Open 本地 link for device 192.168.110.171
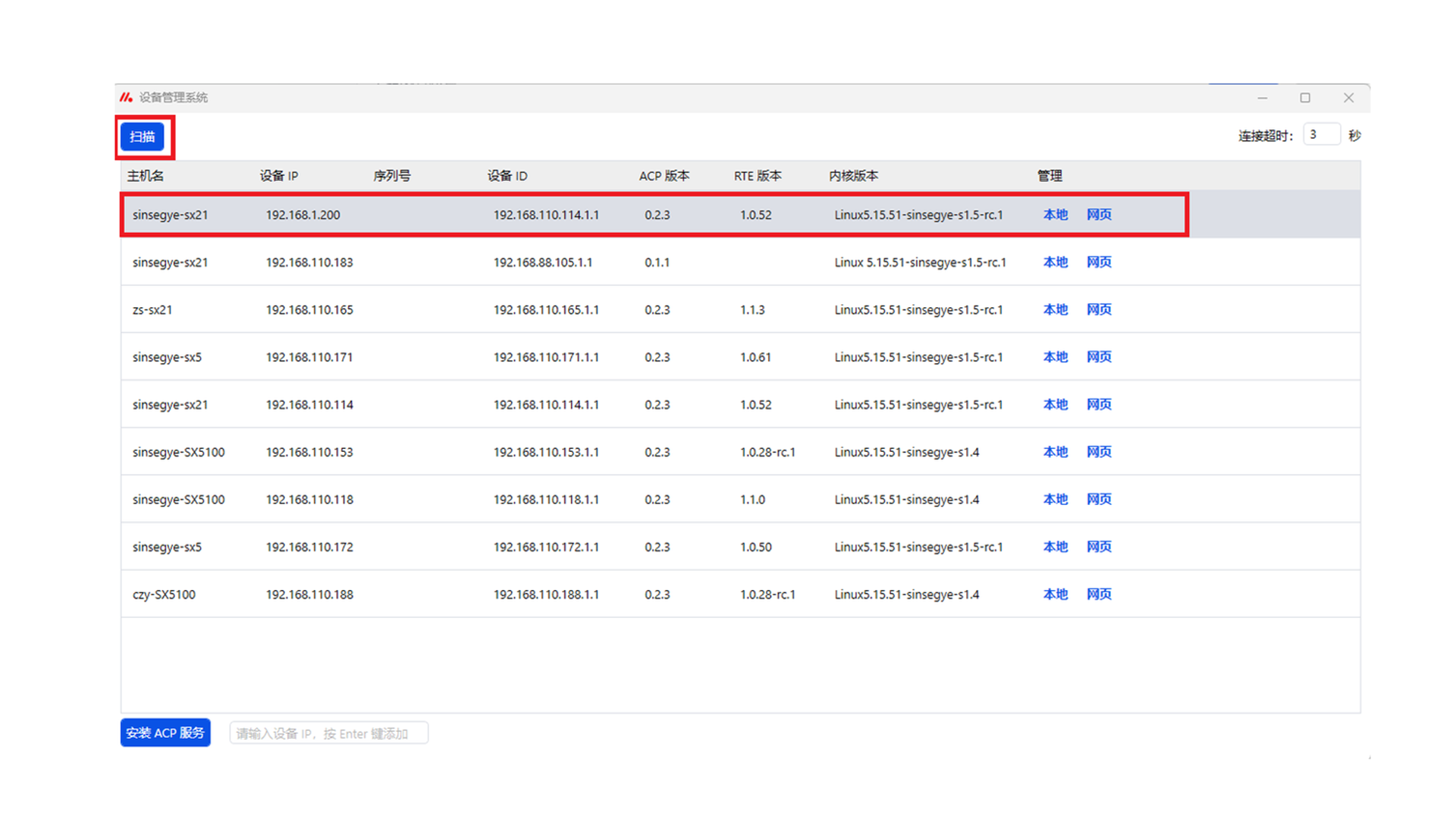 1055,356
